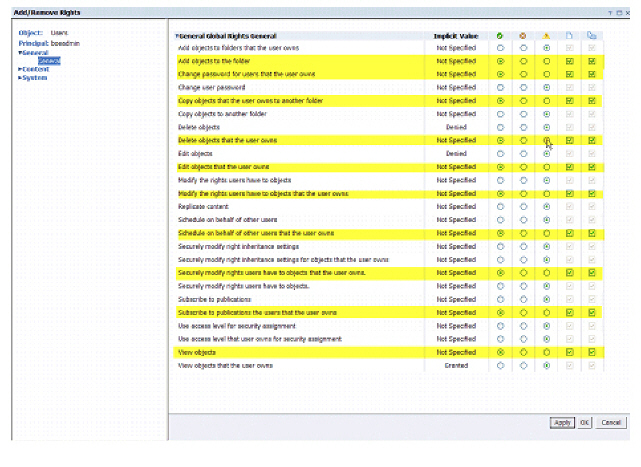Click the green Granted column header icon

coord(500,36)
